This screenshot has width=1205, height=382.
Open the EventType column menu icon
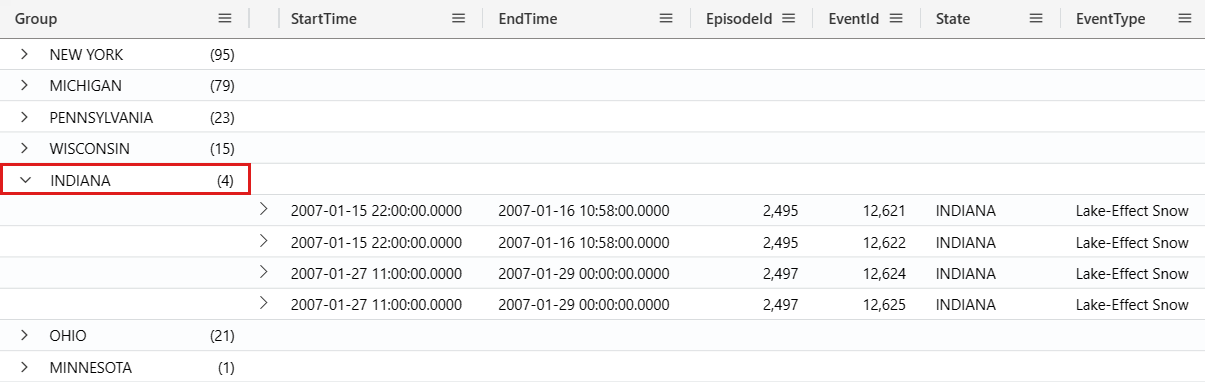pos(1184,19)
